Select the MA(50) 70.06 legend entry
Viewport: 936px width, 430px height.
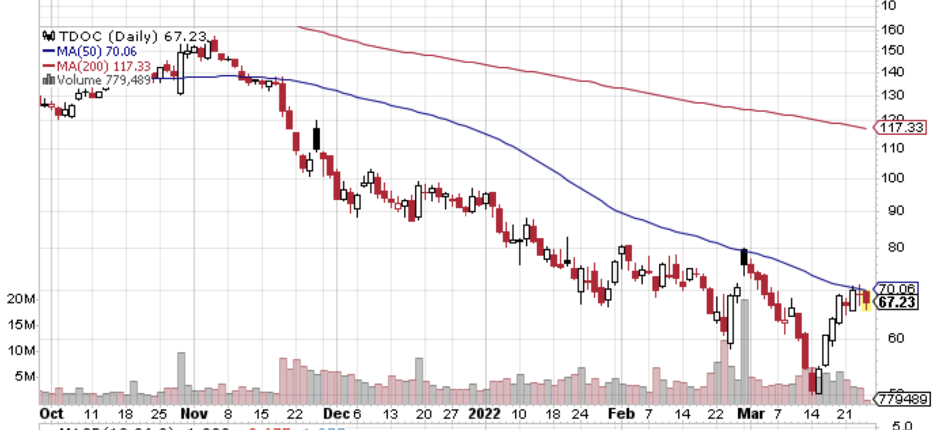coord(98,51)
